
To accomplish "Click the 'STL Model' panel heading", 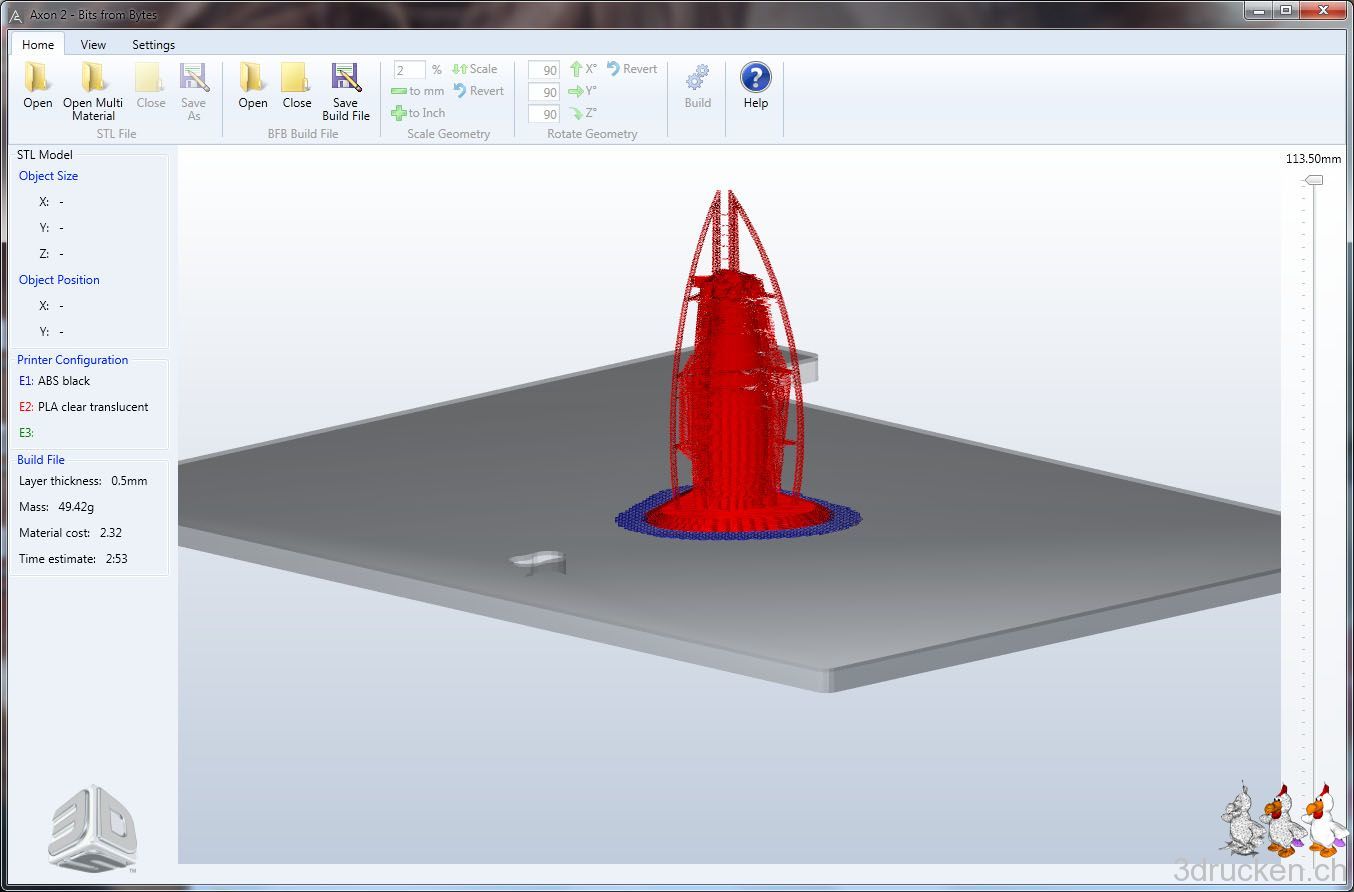I will 45,155.
